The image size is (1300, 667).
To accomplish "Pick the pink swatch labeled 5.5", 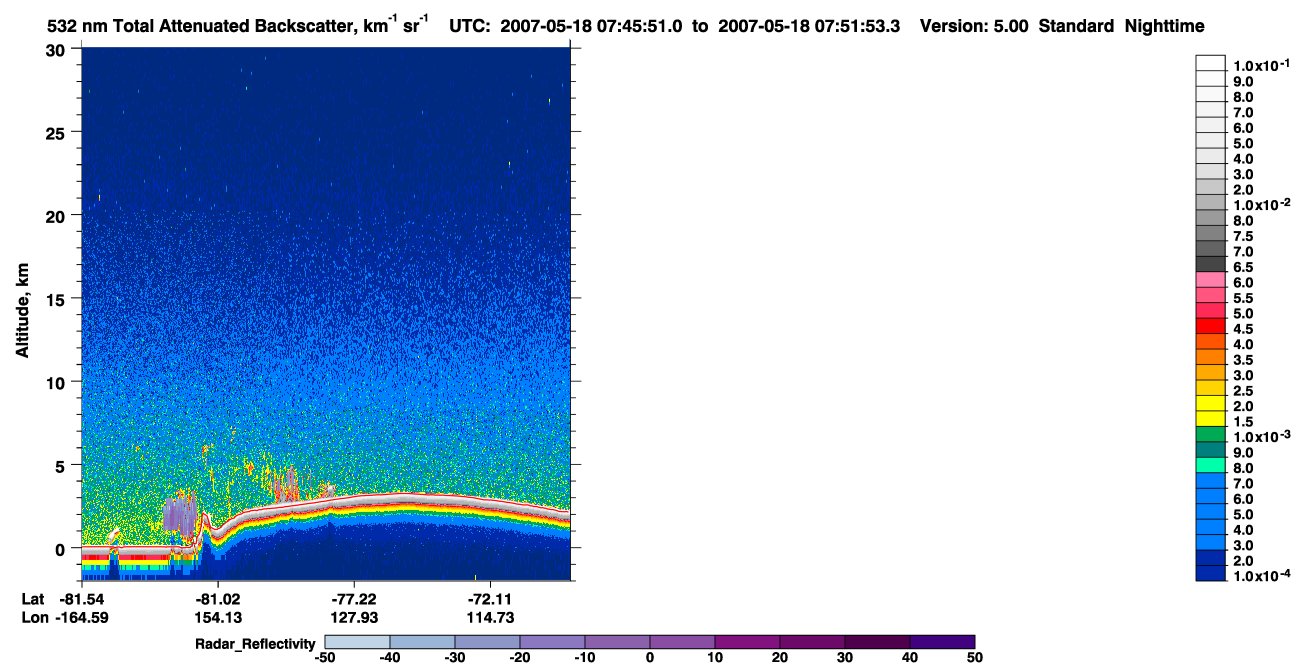I will (x=1211, y=295).
